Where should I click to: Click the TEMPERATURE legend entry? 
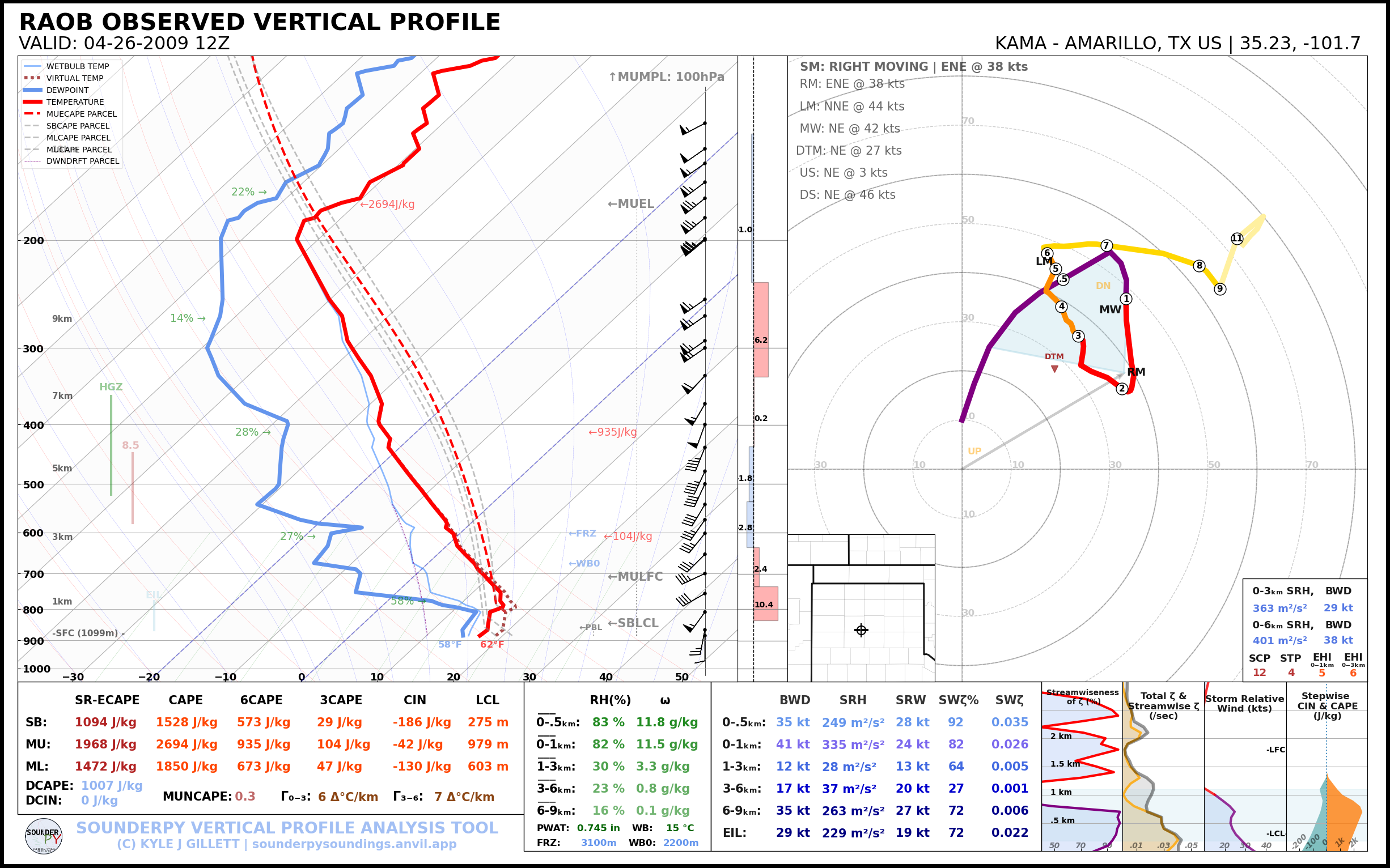(x=75, y=102)
